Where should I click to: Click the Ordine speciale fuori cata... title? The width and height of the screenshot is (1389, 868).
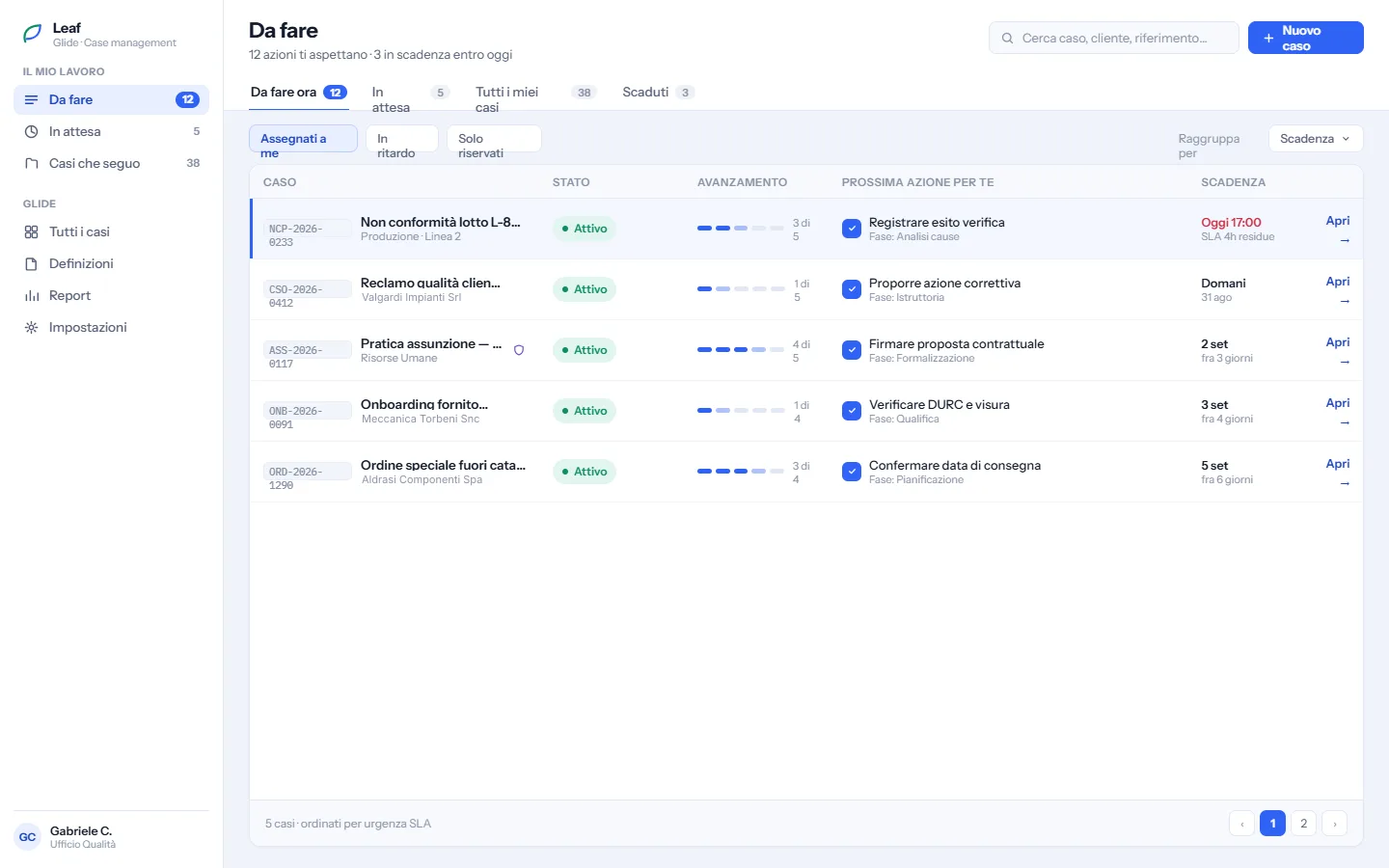[443, 465]
